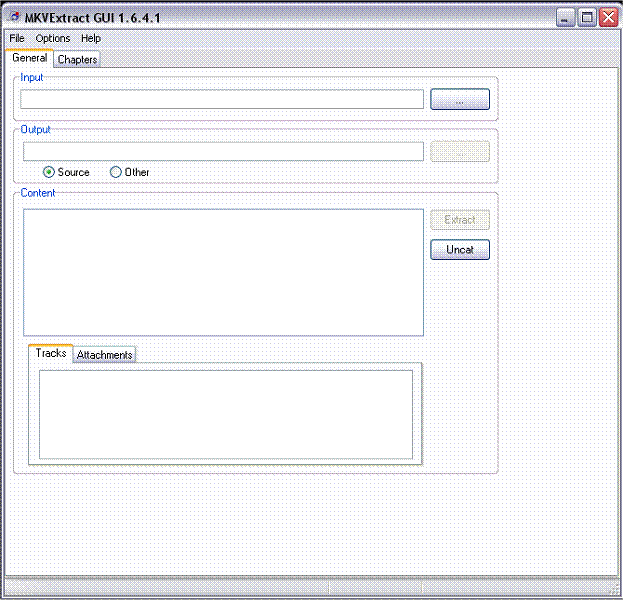Select the Other radio button
Viewport: 624px width, 601px height.
(115, 172)
